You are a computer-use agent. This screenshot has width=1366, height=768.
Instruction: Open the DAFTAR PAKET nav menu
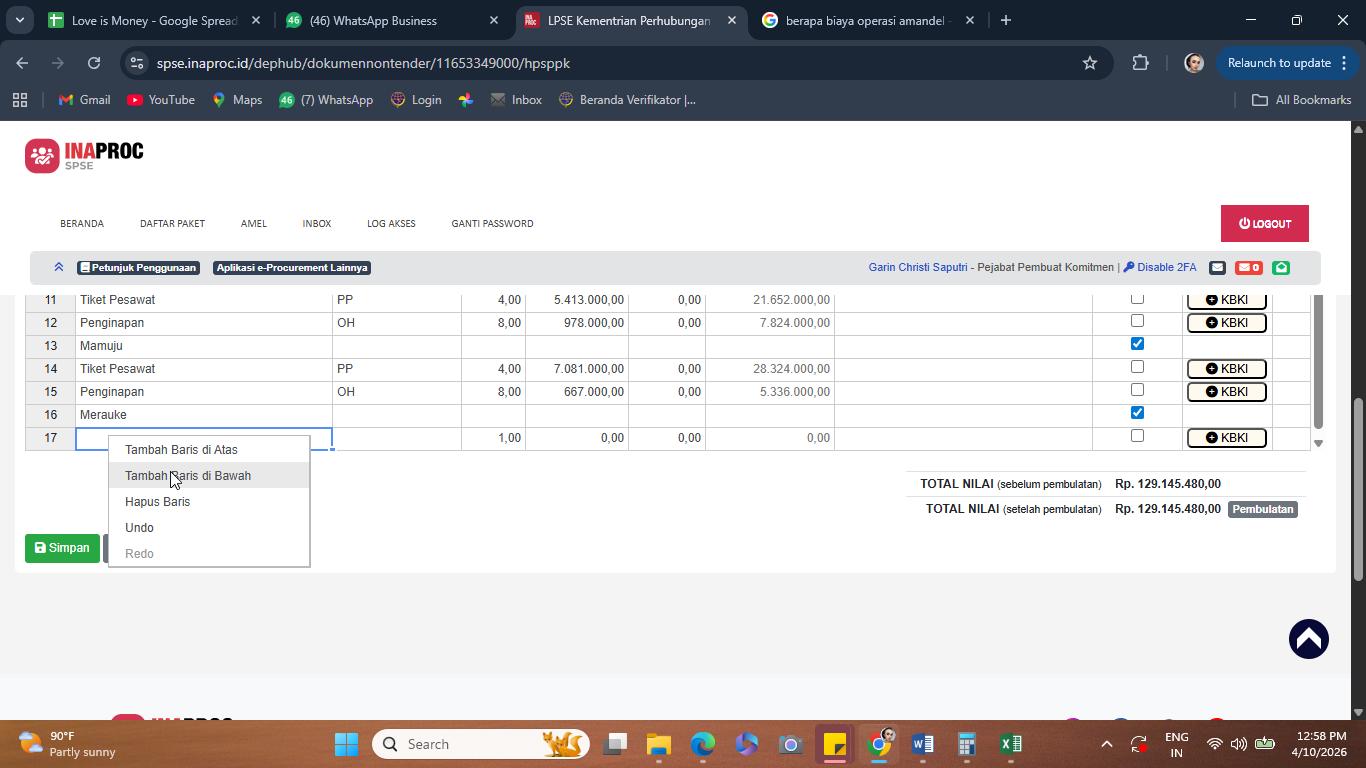click(x=172, y=224)
